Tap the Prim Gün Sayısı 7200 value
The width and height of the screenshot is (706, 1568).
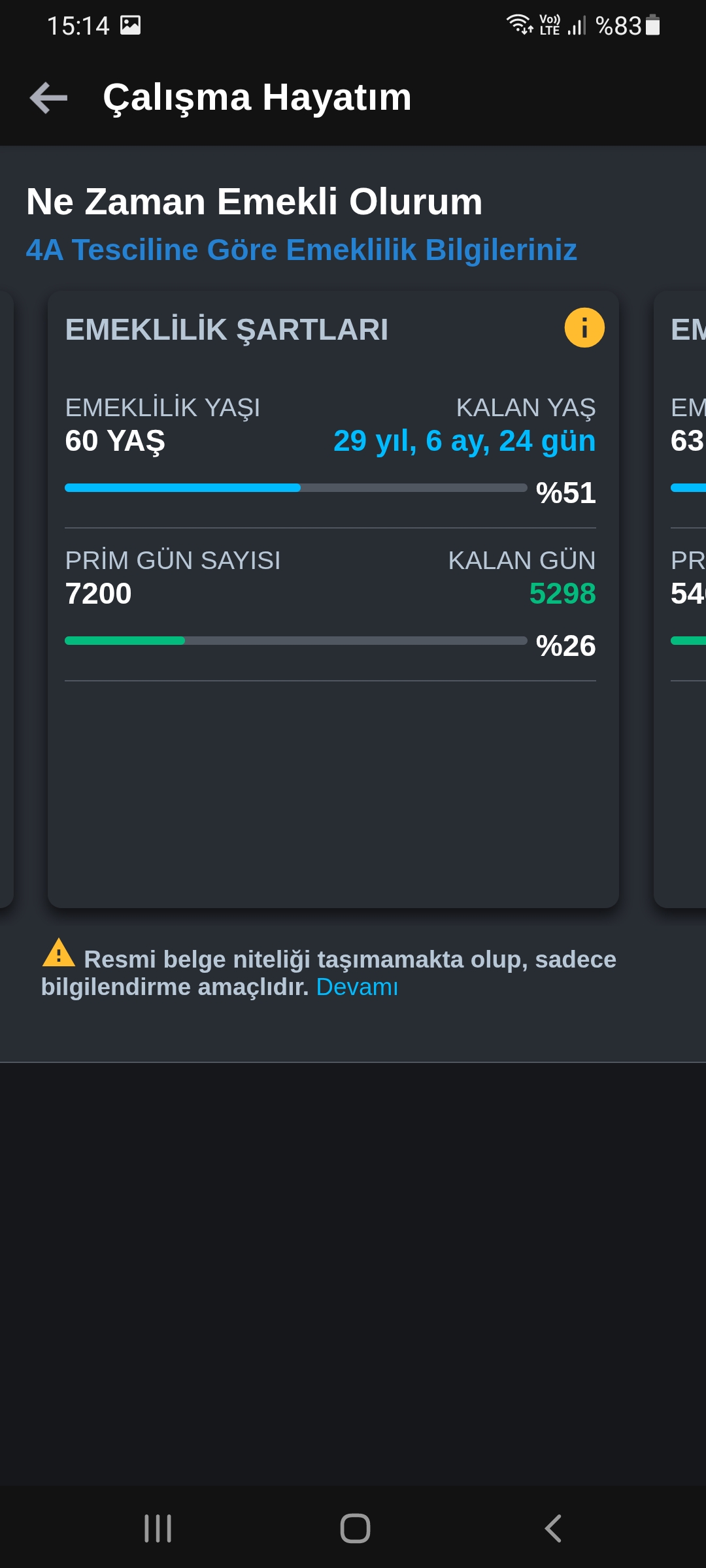(98, 593)
